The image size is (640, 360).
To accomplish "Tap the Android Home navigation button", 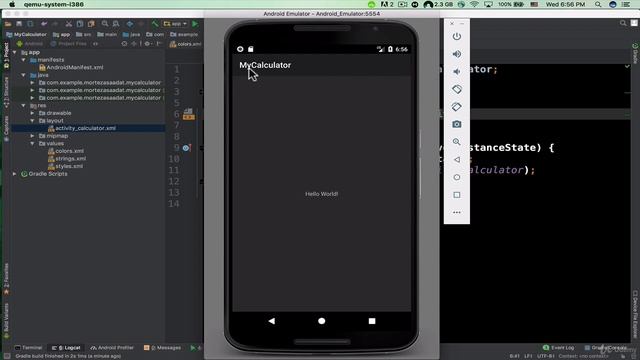I will pos(322,321).
